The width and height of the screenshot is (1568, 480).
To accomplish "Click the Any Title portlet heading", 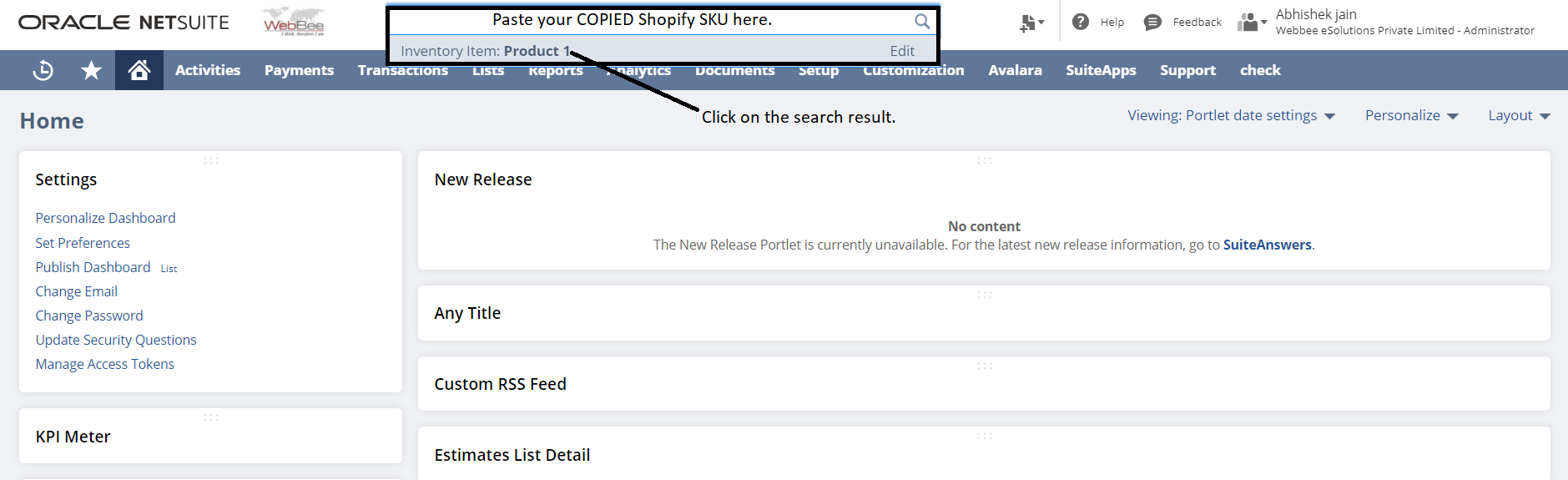I will pyautogui.click(x=467, y=313).
